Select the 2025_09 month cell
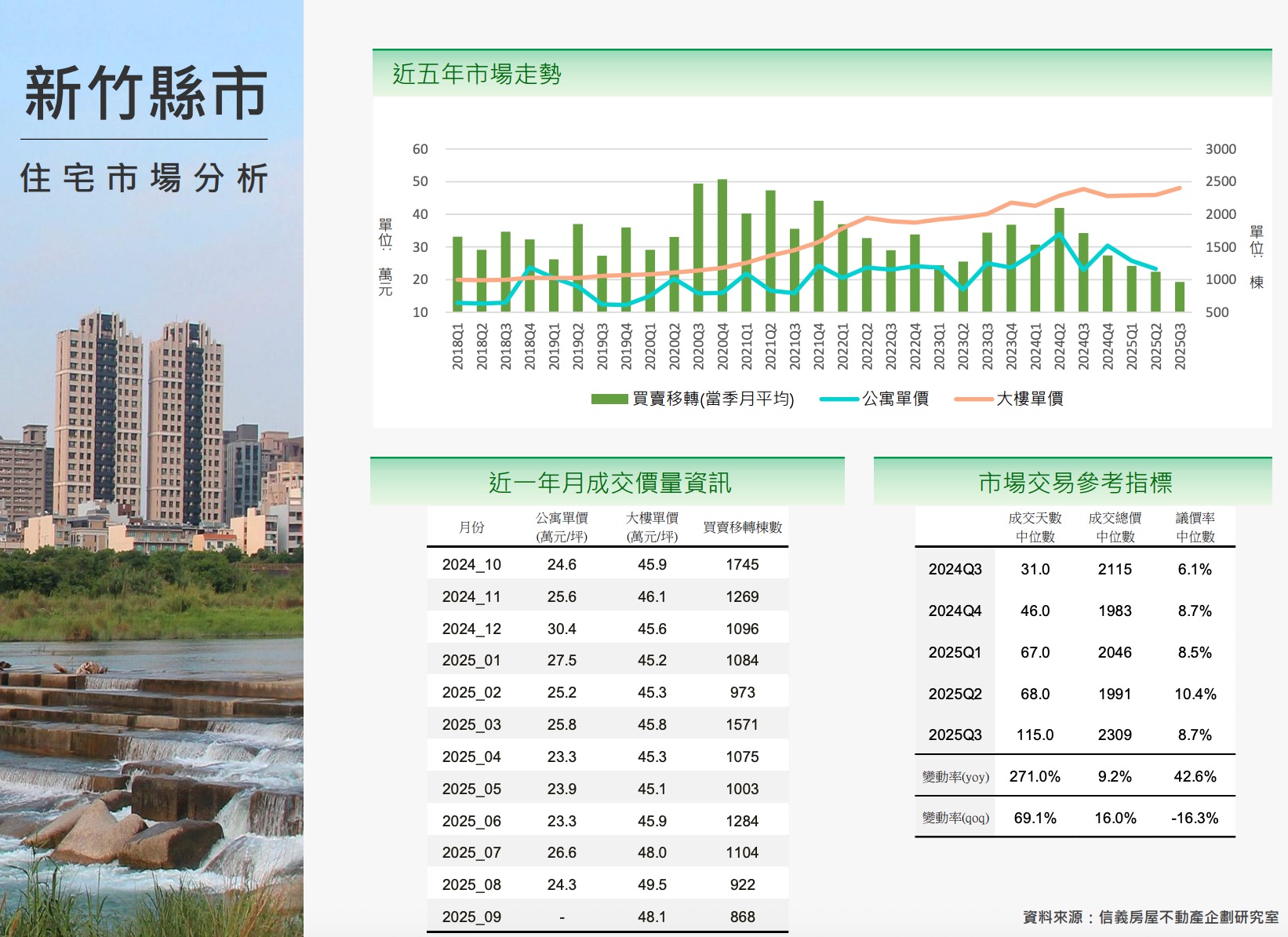 coord(471,917)
